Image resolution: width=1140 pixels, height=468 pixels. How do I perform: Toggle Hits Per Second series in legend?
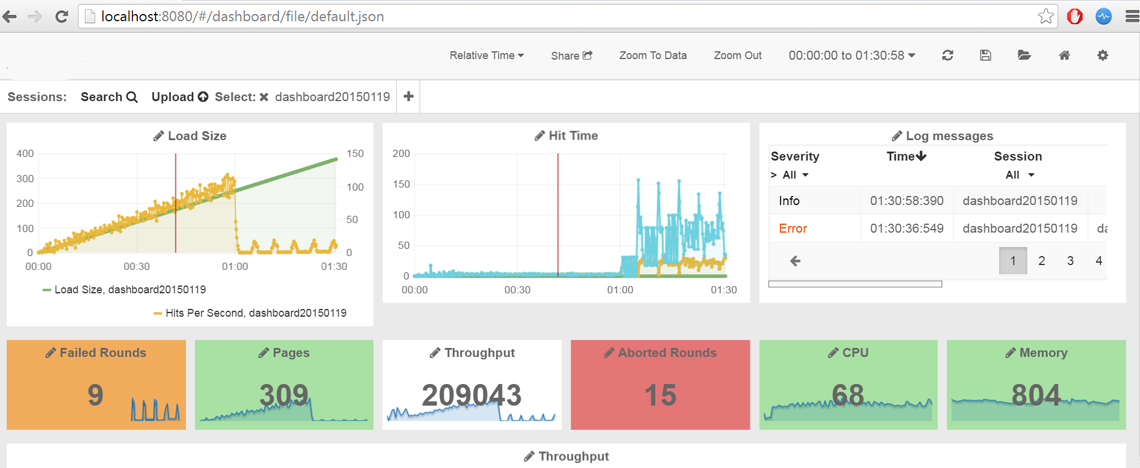[249, 313]
